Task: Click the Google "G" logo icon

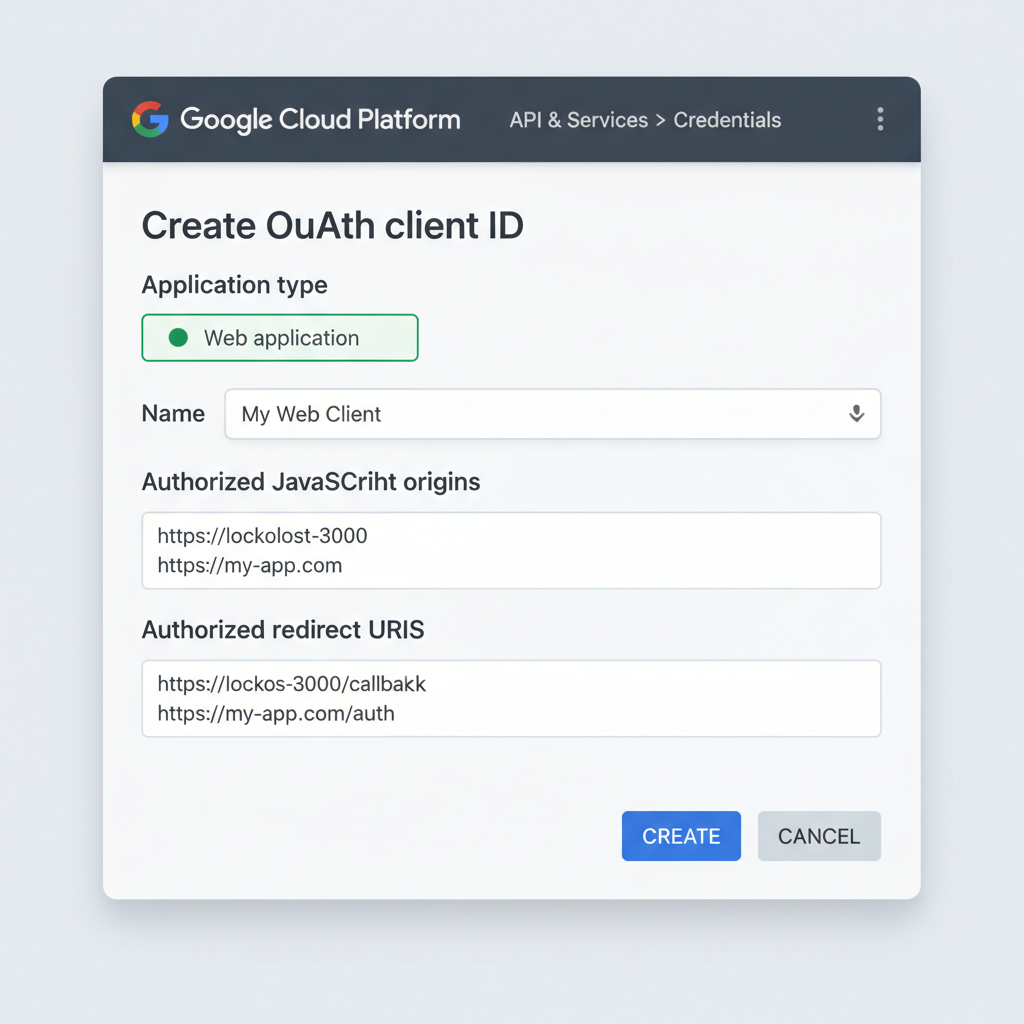Action: point(150,119)
